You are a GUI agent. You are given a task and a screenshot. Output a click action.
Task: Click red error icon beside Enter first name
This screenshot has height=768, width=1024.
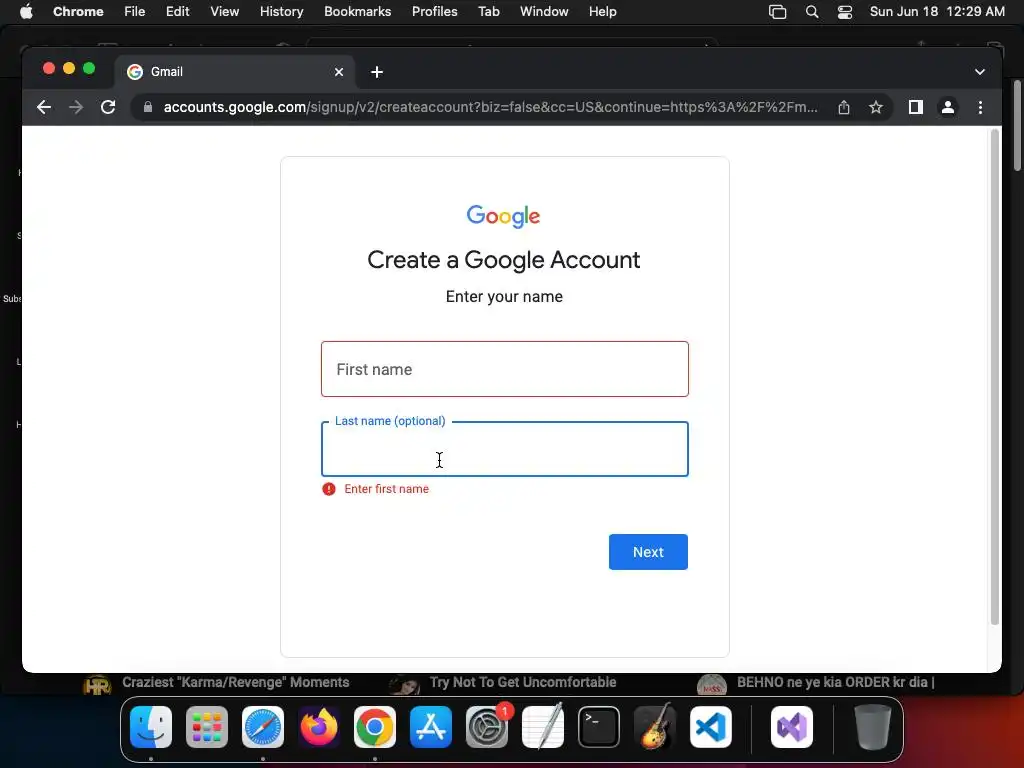click(x=329, y=489)
